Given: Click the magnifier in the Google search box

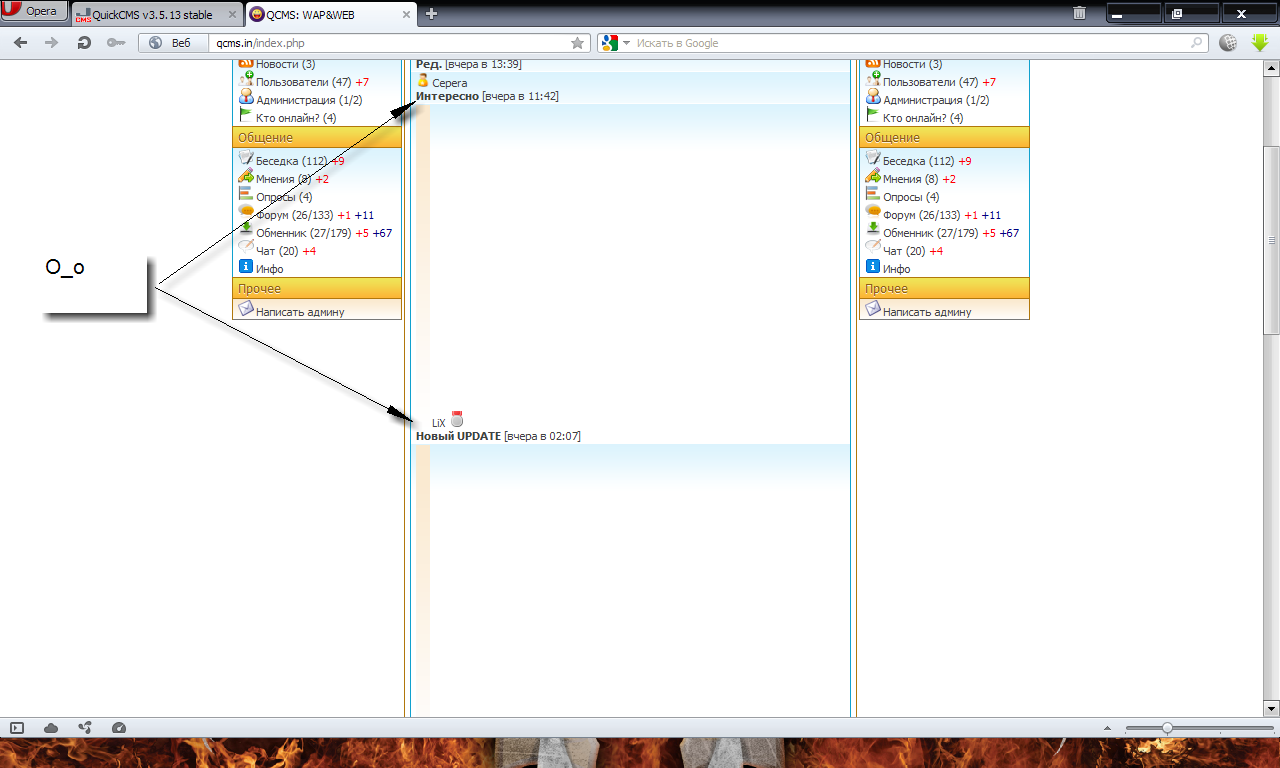Looking at the screenshot, I should click(x=1197, y=43).
